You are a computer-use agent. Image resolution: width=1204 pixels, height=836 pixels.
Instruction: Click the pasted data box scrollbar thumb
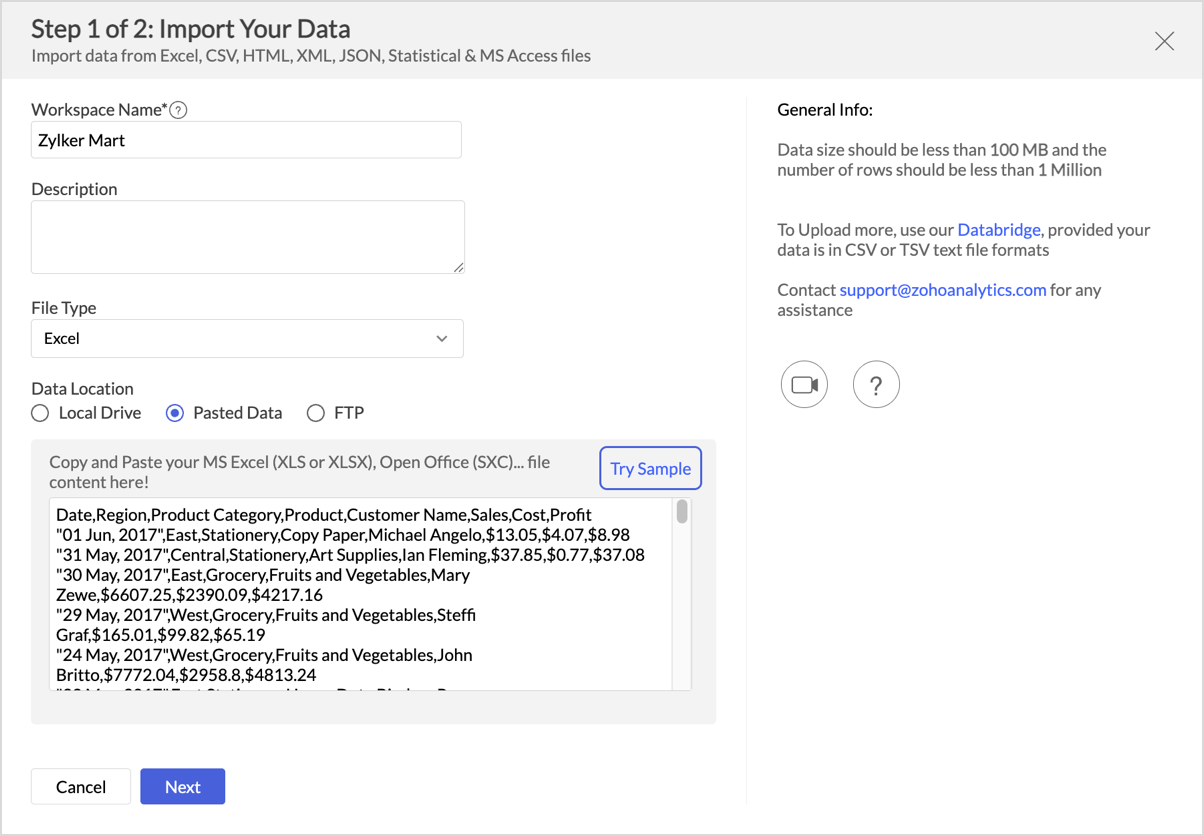pyautogui.click(x=682, y=512)
